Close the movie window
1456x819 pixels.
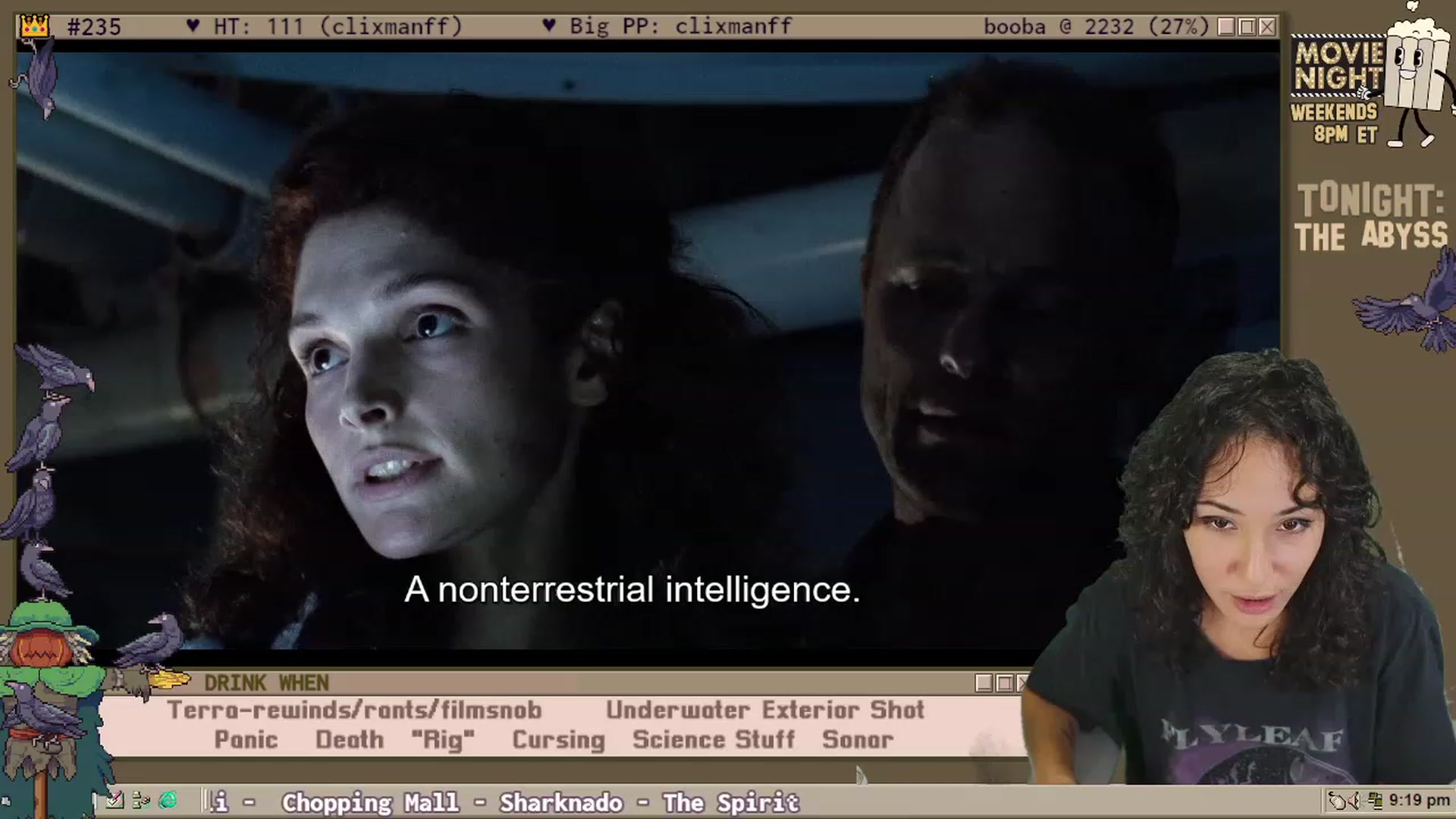click(1267, 27)
